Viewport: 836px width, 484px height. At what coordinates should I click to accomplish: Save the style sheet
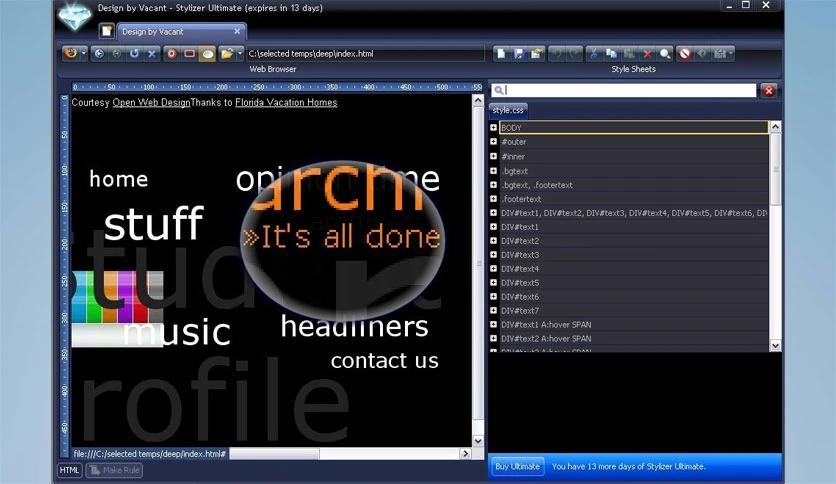519,53
